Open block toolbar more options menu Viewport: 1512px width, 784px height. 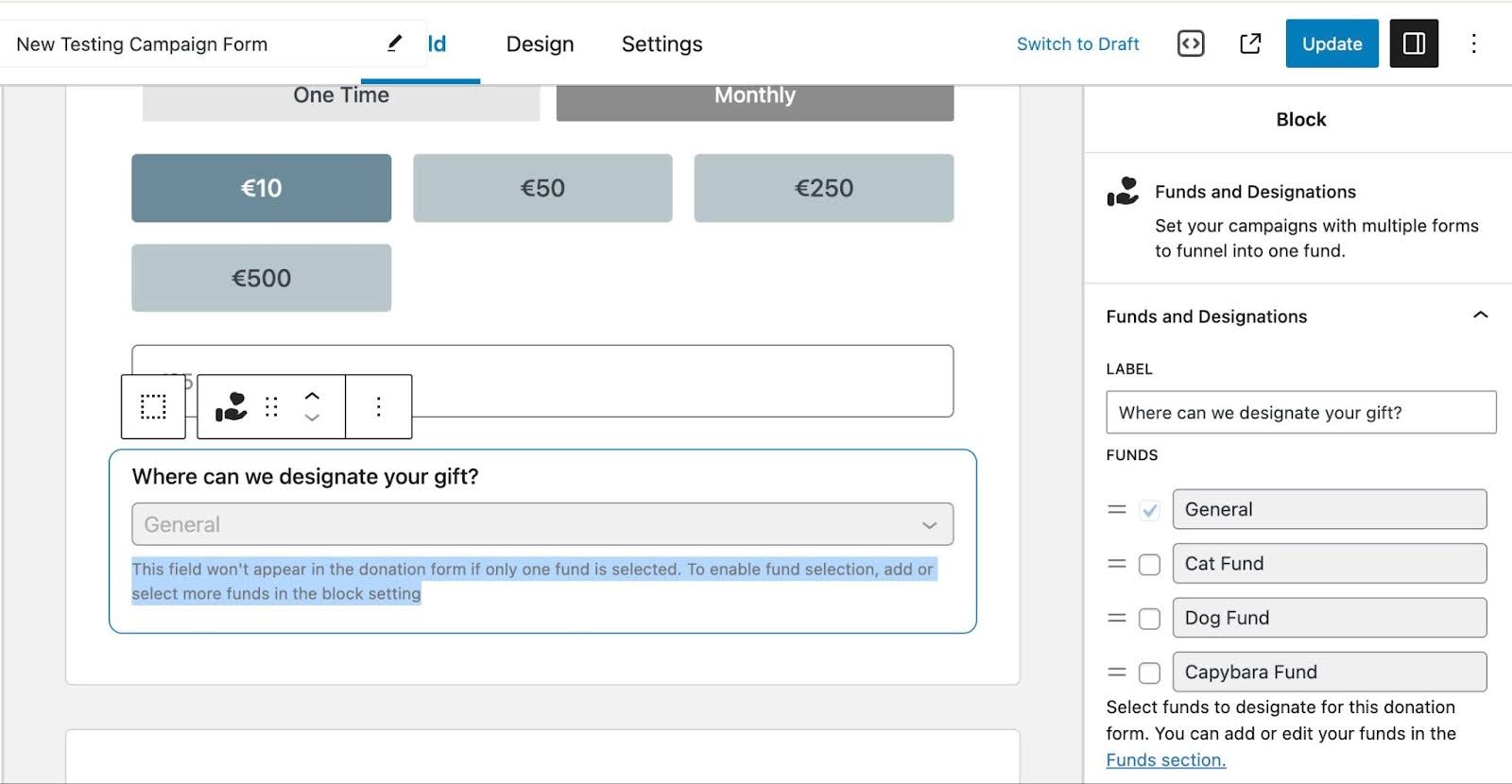click(378, 407)
